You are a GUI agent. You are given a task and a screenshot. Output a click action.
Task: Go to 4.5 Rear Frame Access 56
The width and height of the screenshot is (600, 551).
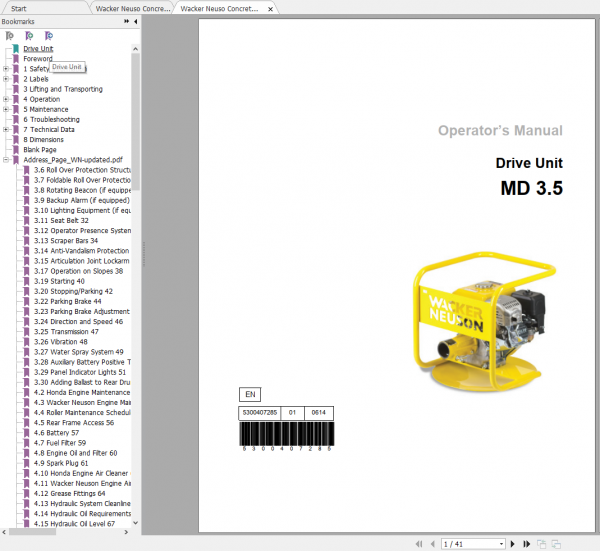(x=74, y=423)
